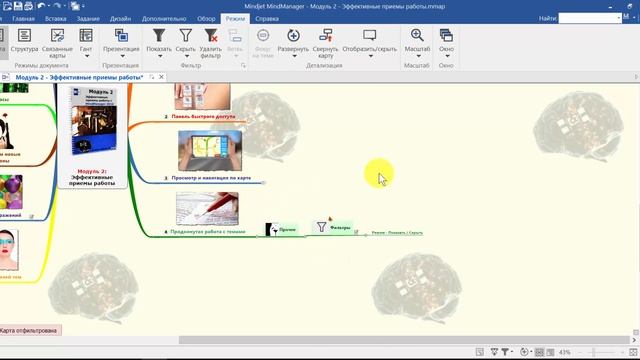The height and width of the screenshot is (360, 640).
Task: Expand the Презентация dropdown arrow
Action: (122, 56)
